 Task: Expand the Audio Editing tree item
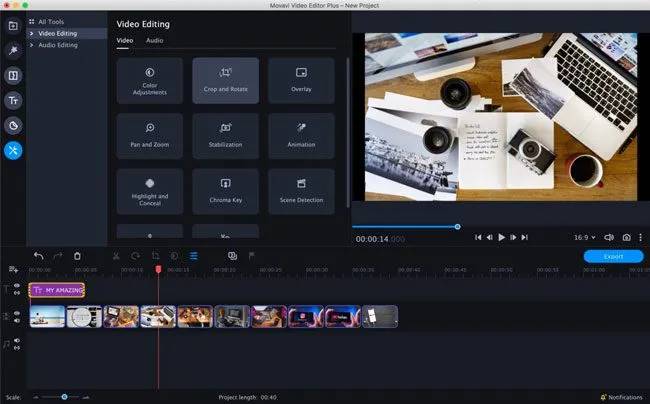click(x=31, y=45)
